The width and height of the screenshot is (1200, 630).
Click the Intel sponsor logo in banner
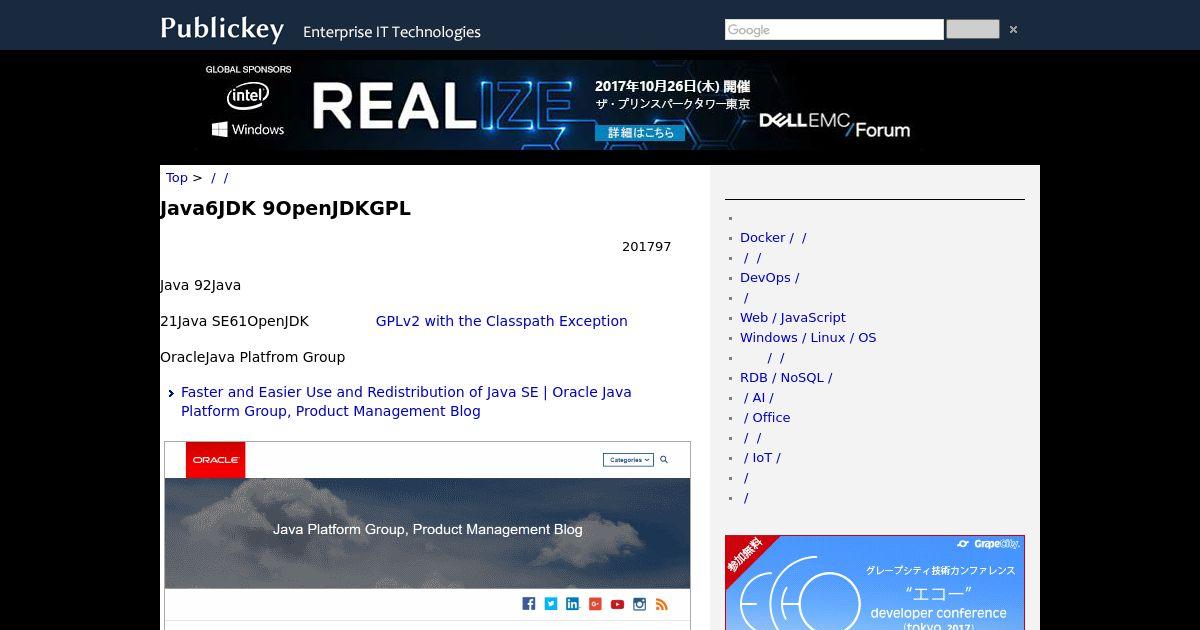pos(248,96)
